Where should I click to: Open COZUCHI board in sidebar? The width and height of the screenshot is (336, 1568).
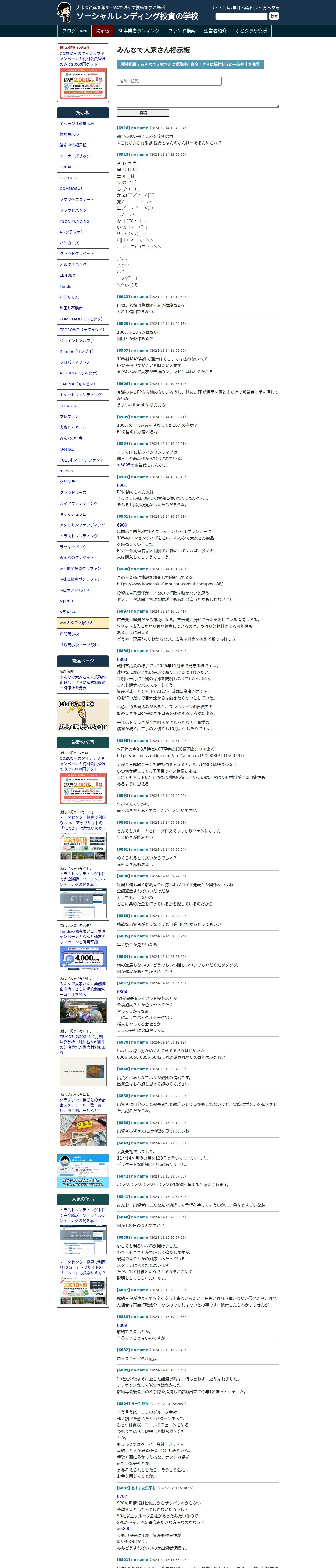coord(83,178)
